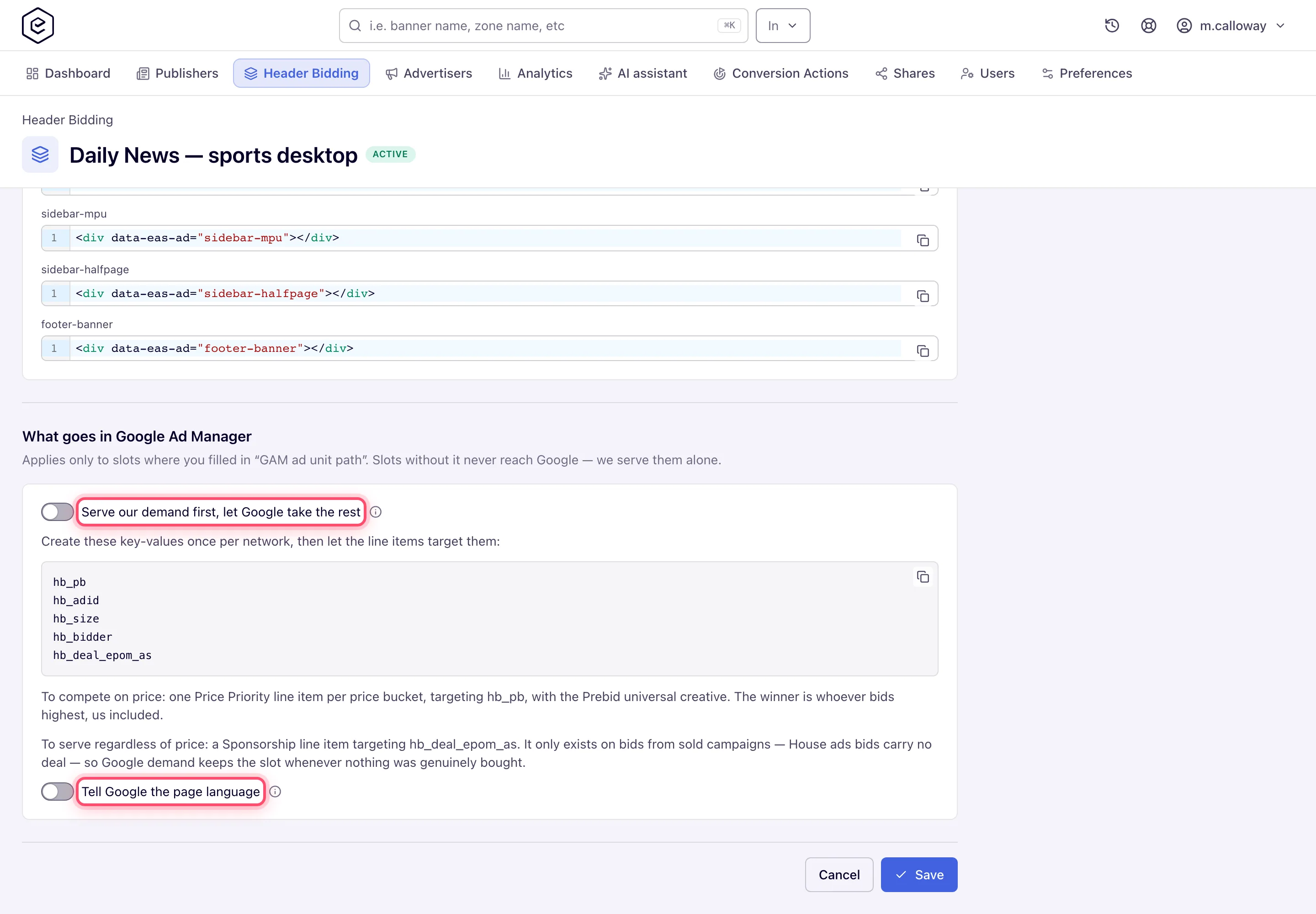Copy the sidebar-mpu code snippet
The width and height of the screenshot is (1316, 914).
click(923, 240)
